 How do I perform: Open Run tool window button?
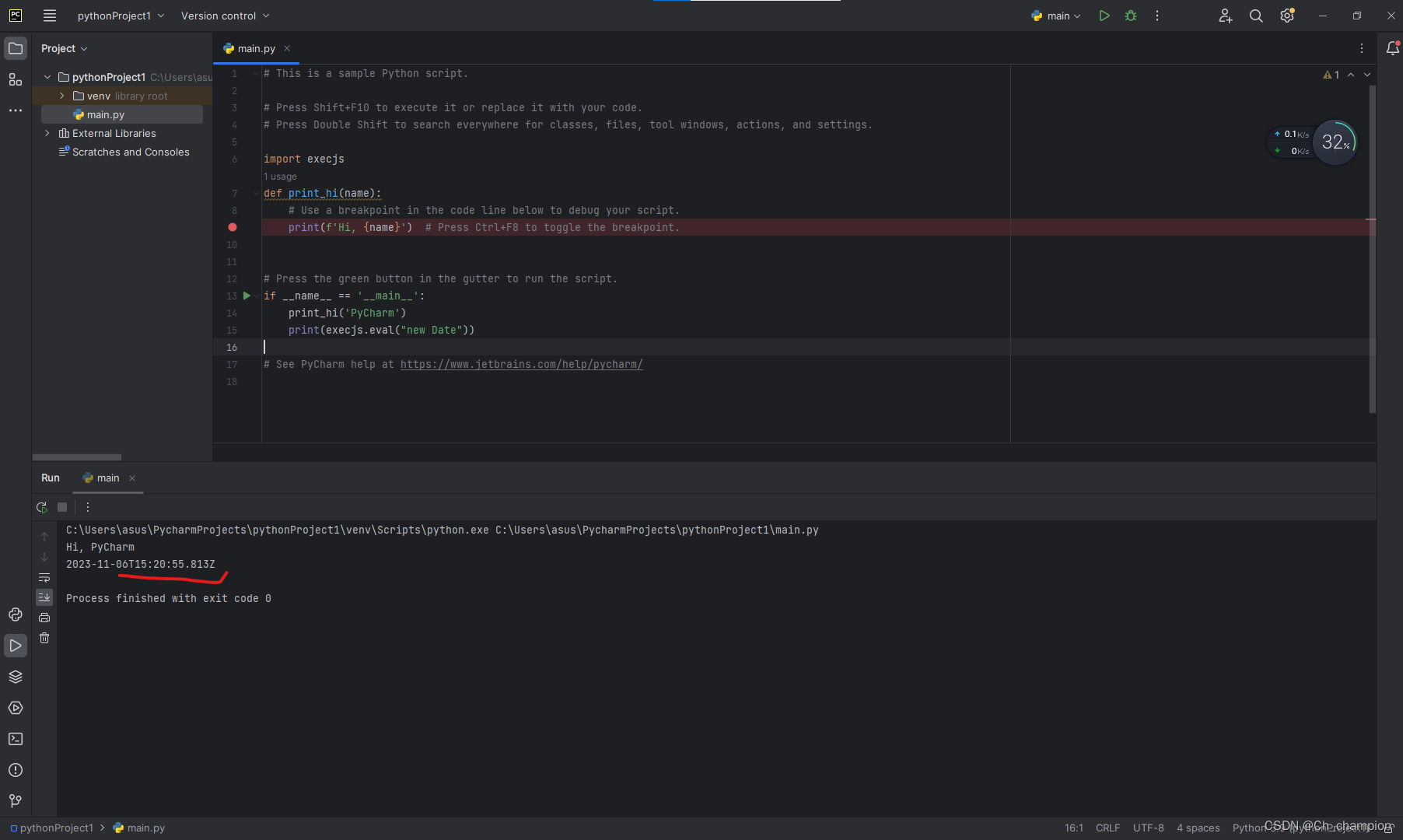16,646
